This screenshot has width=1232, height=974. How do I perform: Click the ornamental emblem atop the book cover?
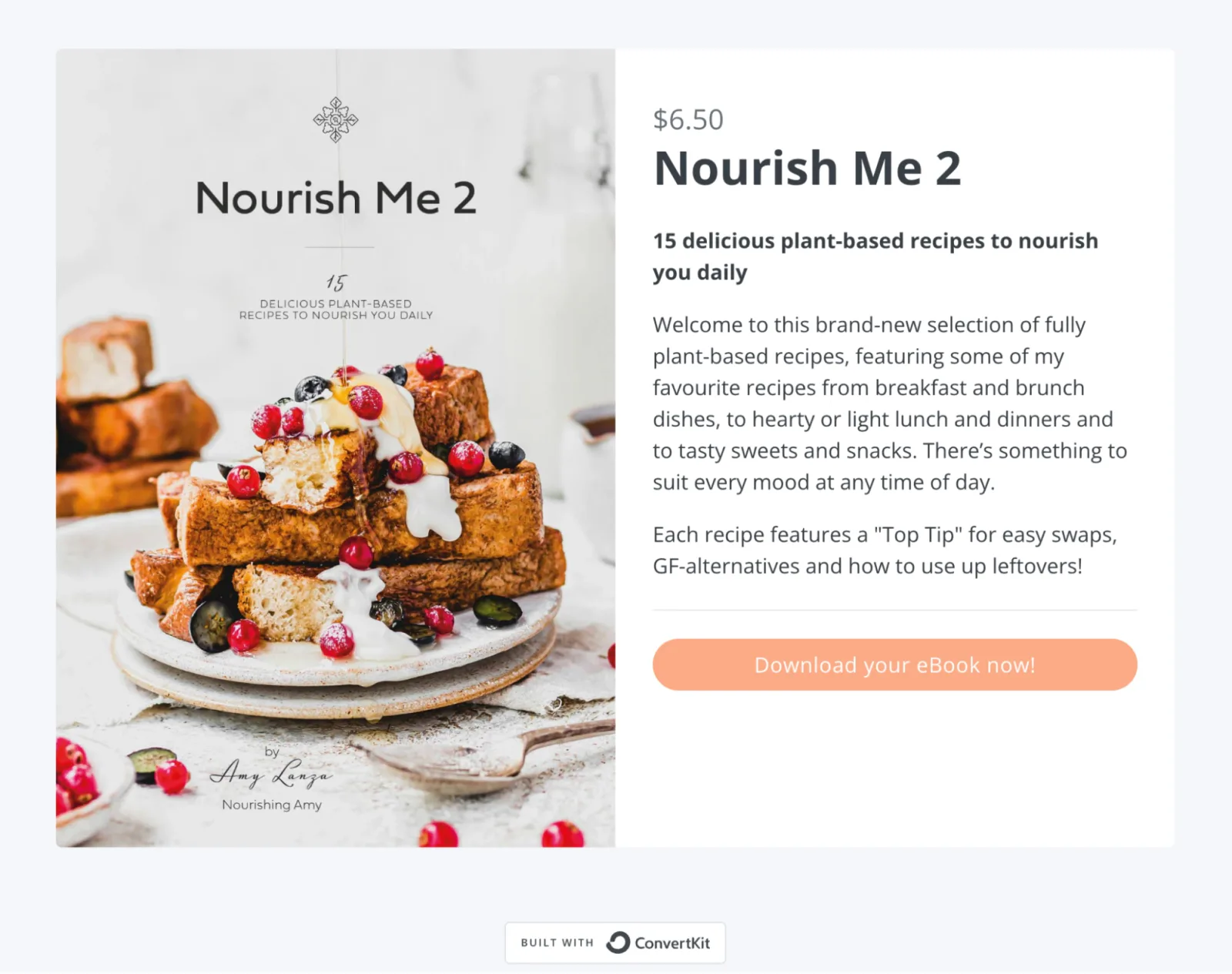coord(336,119)
